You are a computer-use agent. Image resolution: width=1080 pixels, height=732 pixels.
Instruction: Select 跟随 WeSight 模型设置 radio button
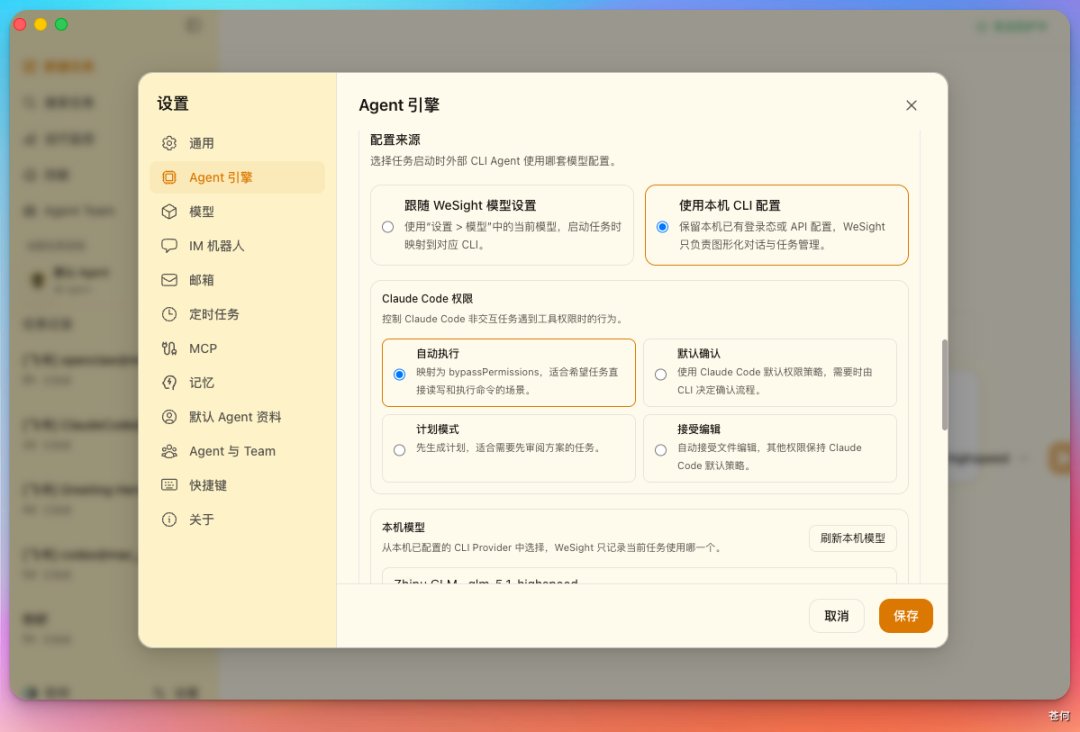pyautogui.click(x=388, y=227)
